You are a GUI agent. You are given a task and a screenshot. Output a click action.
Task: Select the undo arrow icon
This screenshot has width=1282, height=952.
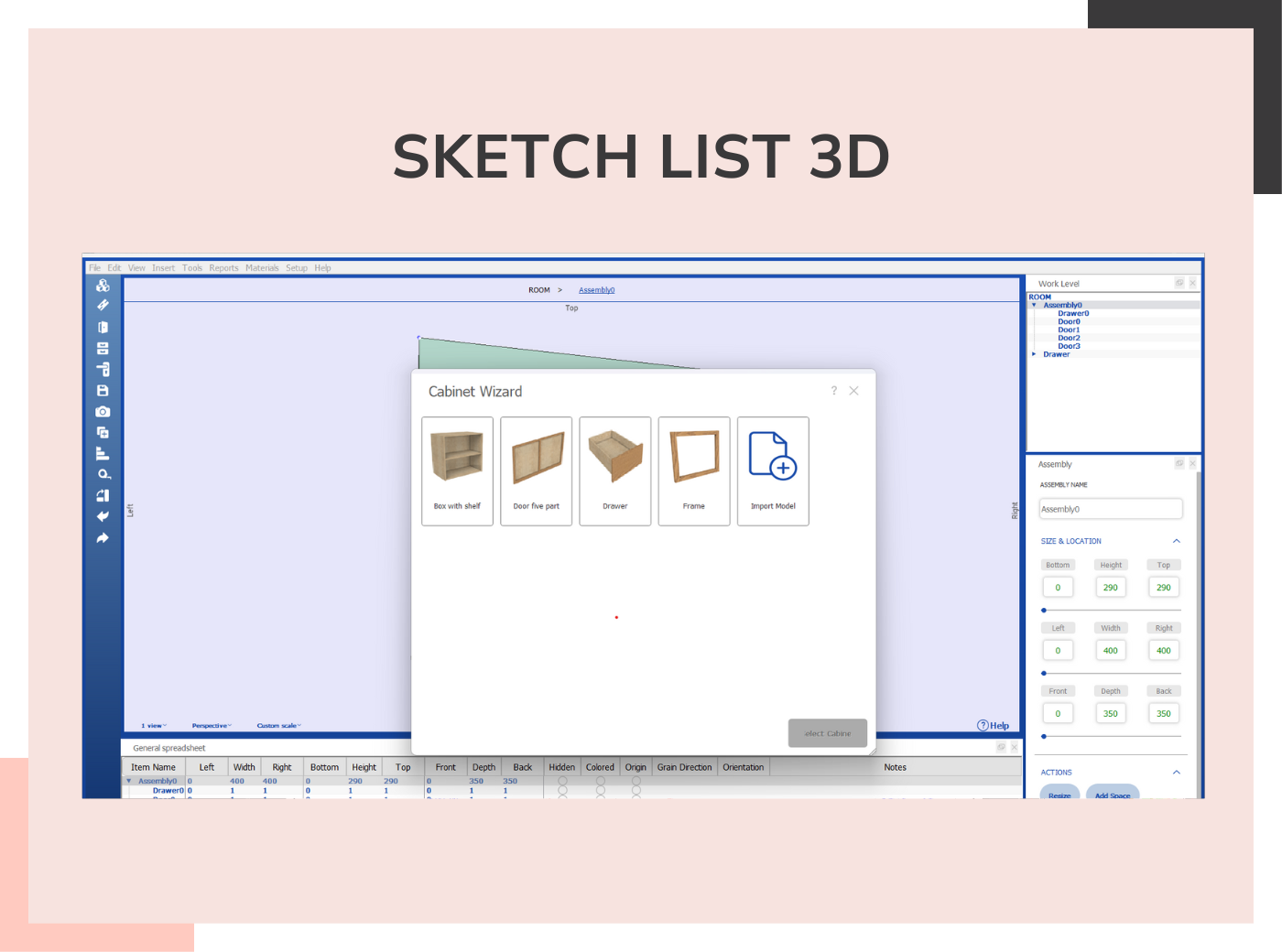pos(103,516)
